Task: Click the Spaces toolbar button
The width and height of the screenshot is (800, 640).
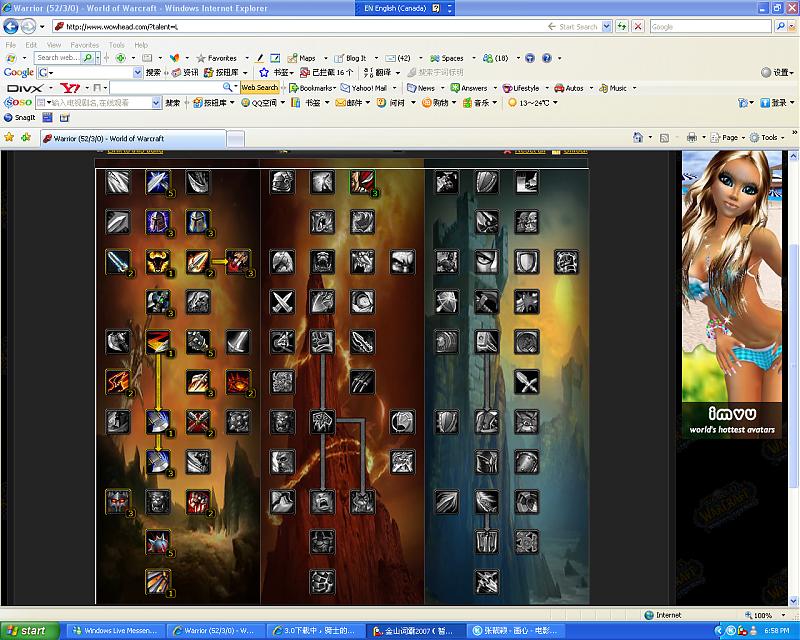Action: click(447, 58)
